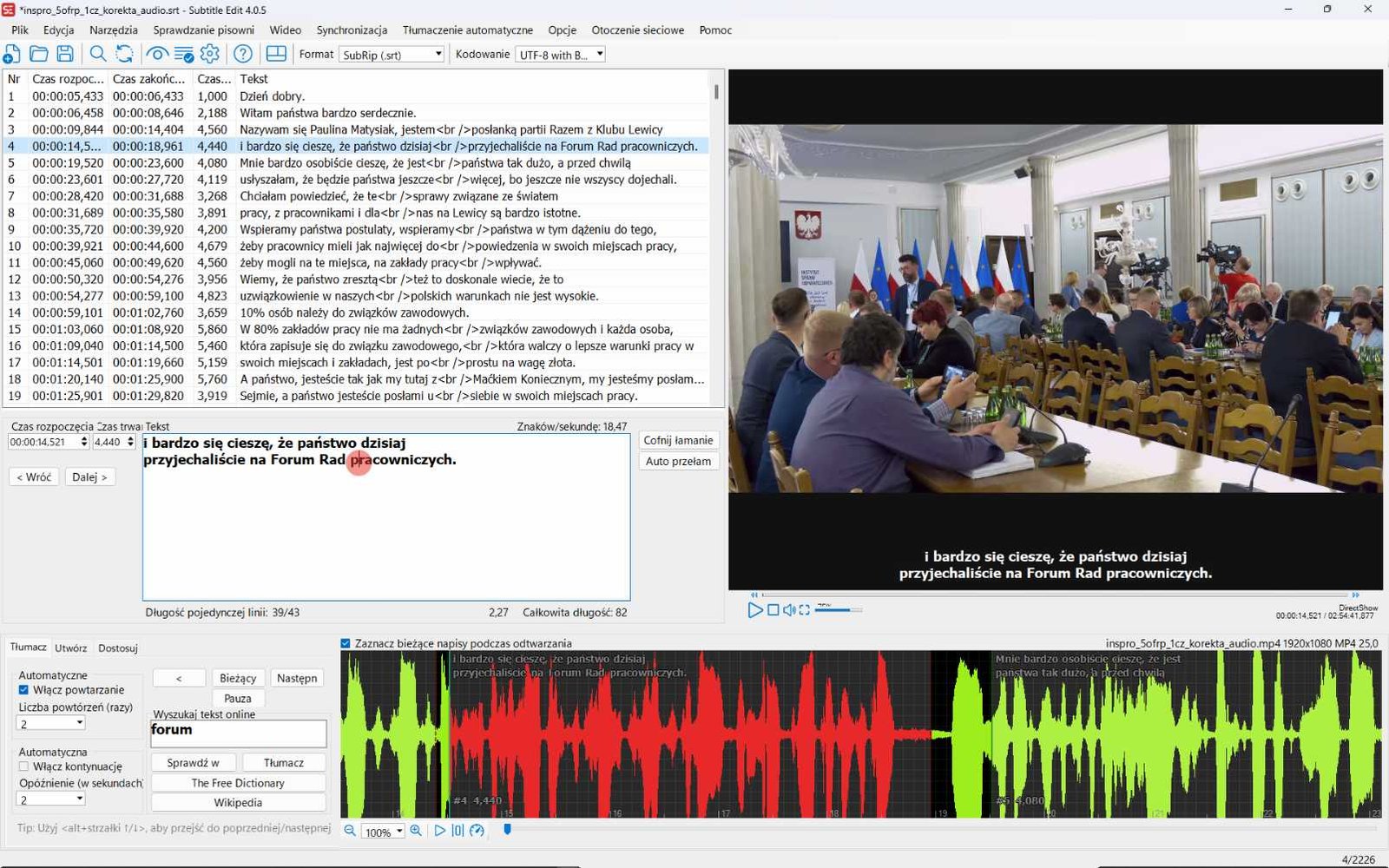The height and width of the screenshot is (868, 1389).
Task: Open the waveform 100% zoom dropdown
Action: [x=384, y=832]
